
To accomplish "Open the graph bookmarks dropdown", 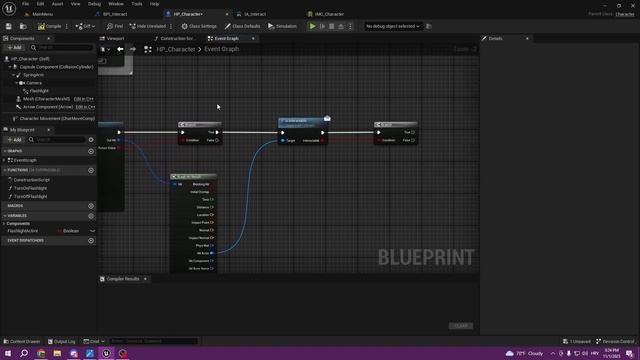I will point(105,49).
